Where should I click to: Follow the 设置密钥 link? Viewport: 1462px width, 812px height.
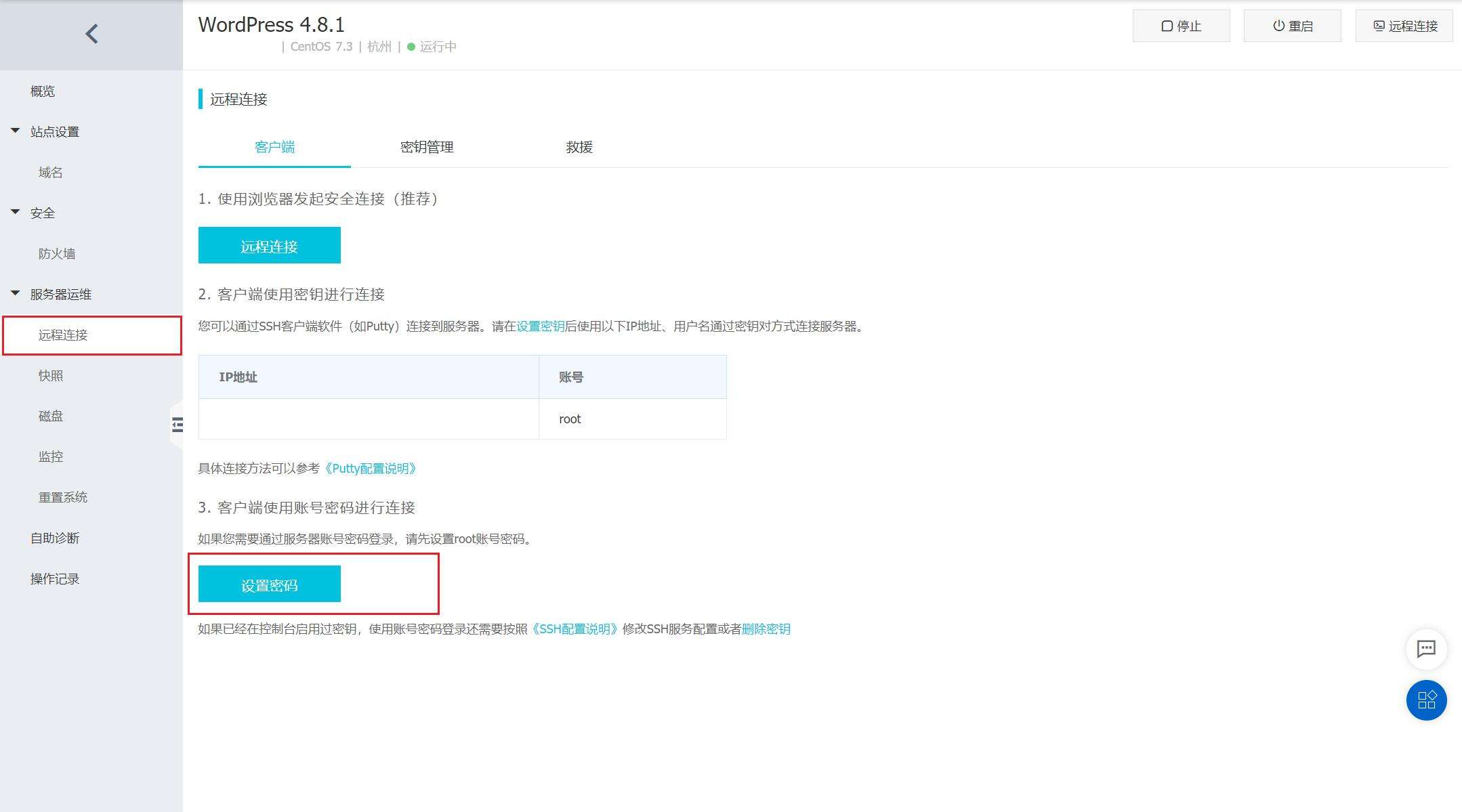(x=541, y=326)
